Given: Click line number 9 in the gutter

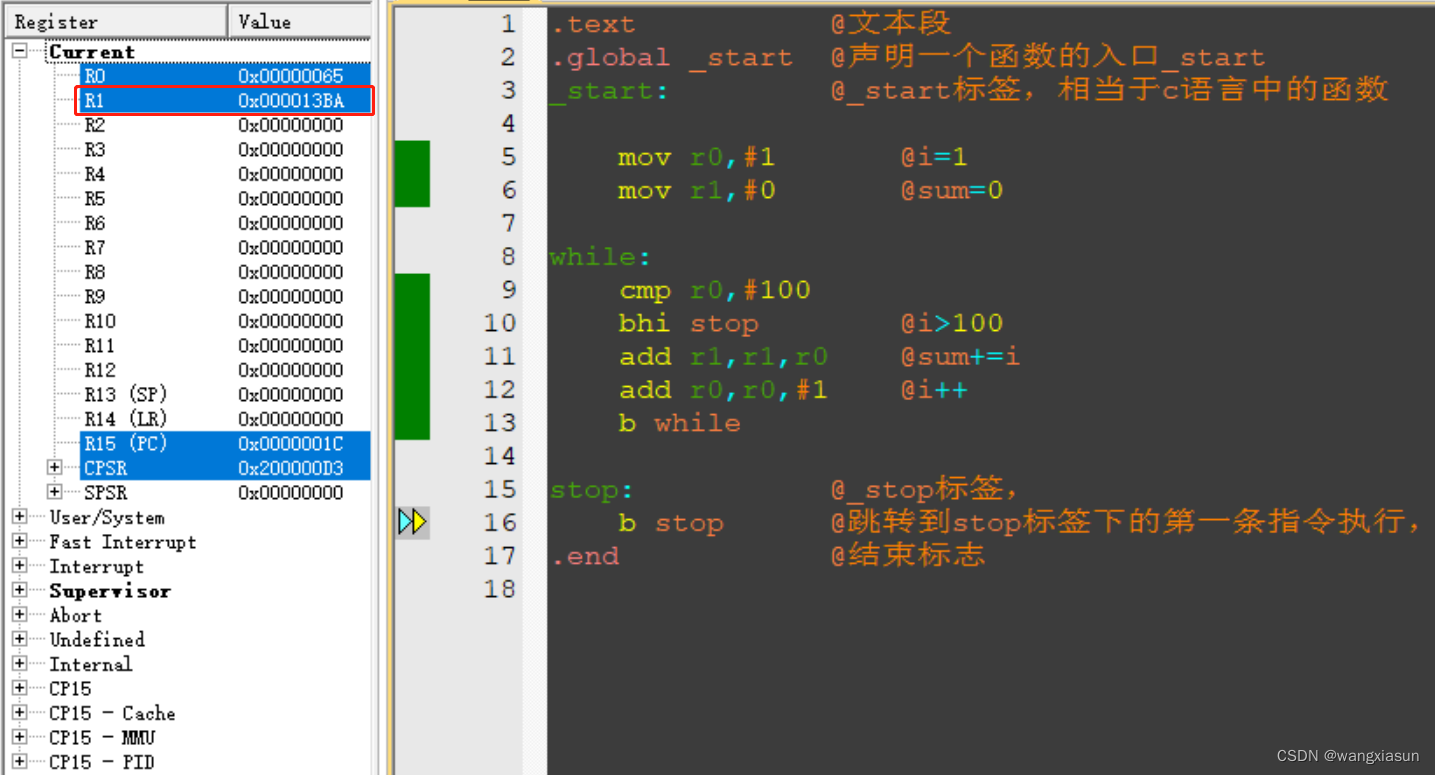Looking at the screenshot, I should point(508,290).
